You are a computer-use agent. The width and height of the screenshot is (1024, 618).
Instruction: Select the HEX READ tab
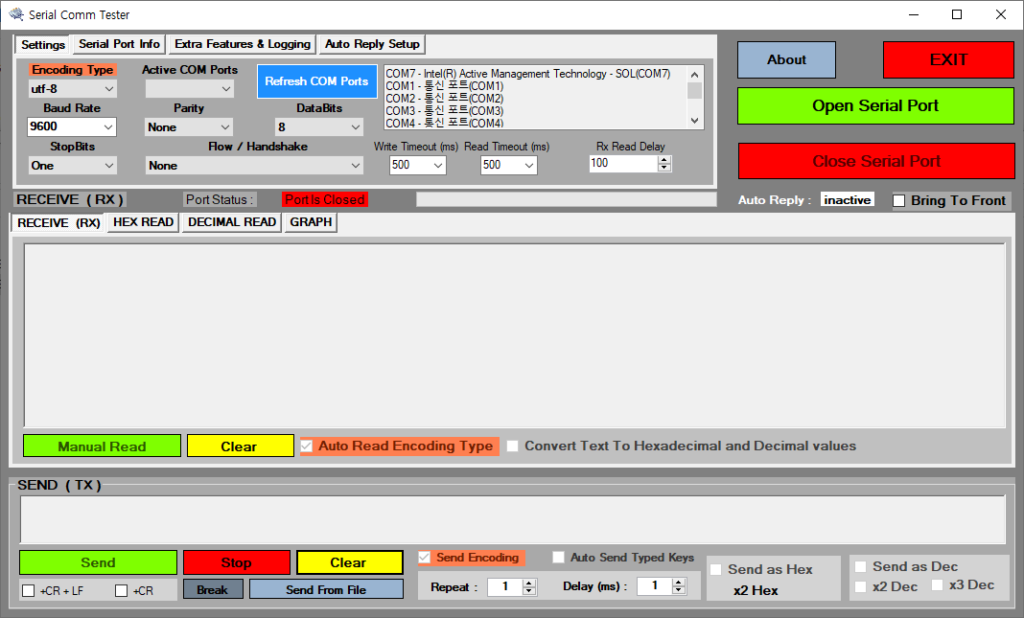coord(142,222)
